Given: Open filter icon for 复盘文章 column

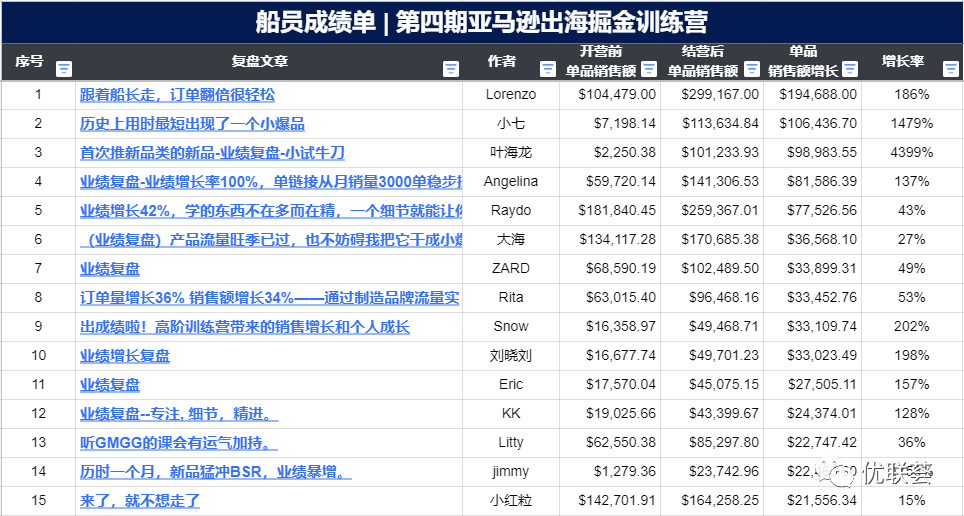Looking at the screenshot, I should 451,69.
